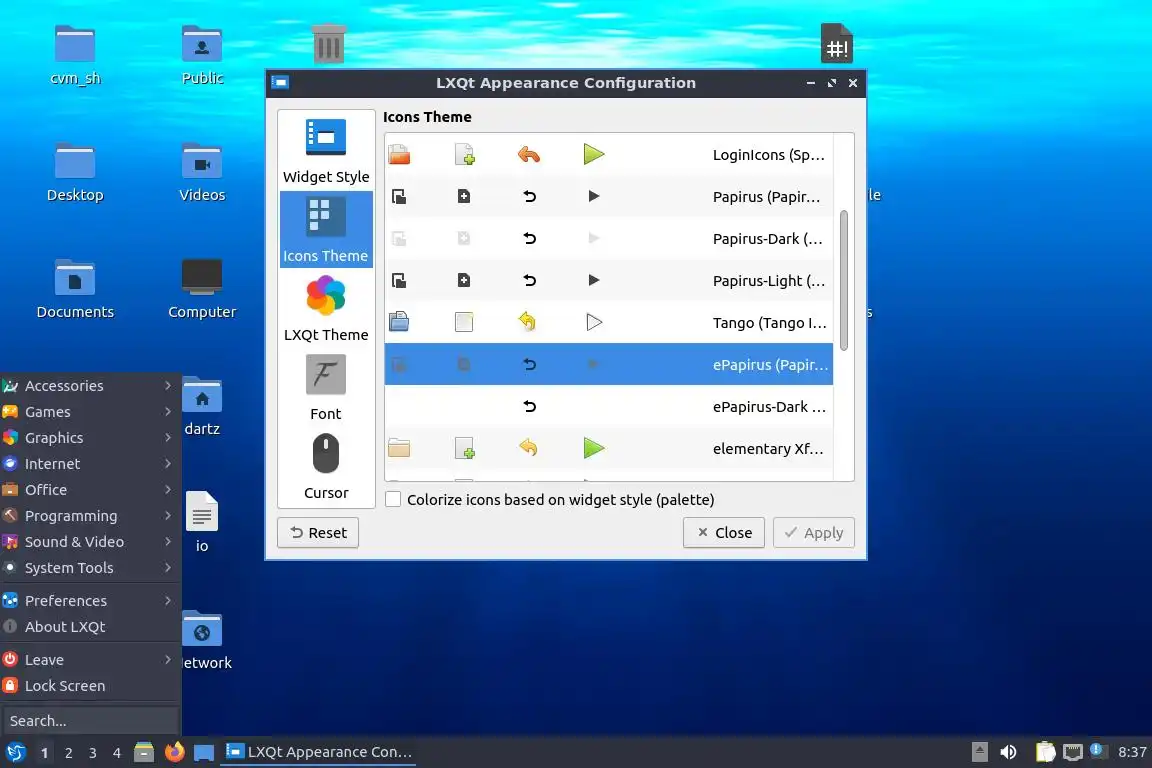Choose the Papirus-Light icon theme

click(608, 280)
